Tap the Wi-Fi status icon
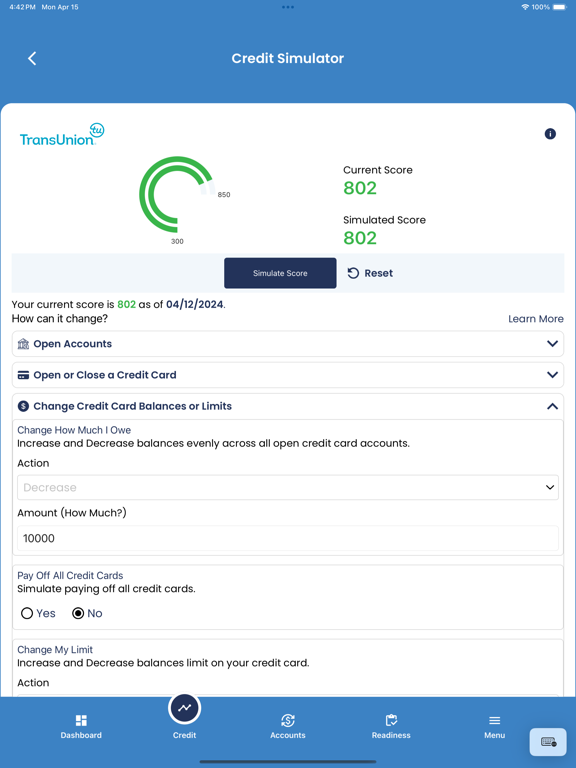 tap(525, 7)
